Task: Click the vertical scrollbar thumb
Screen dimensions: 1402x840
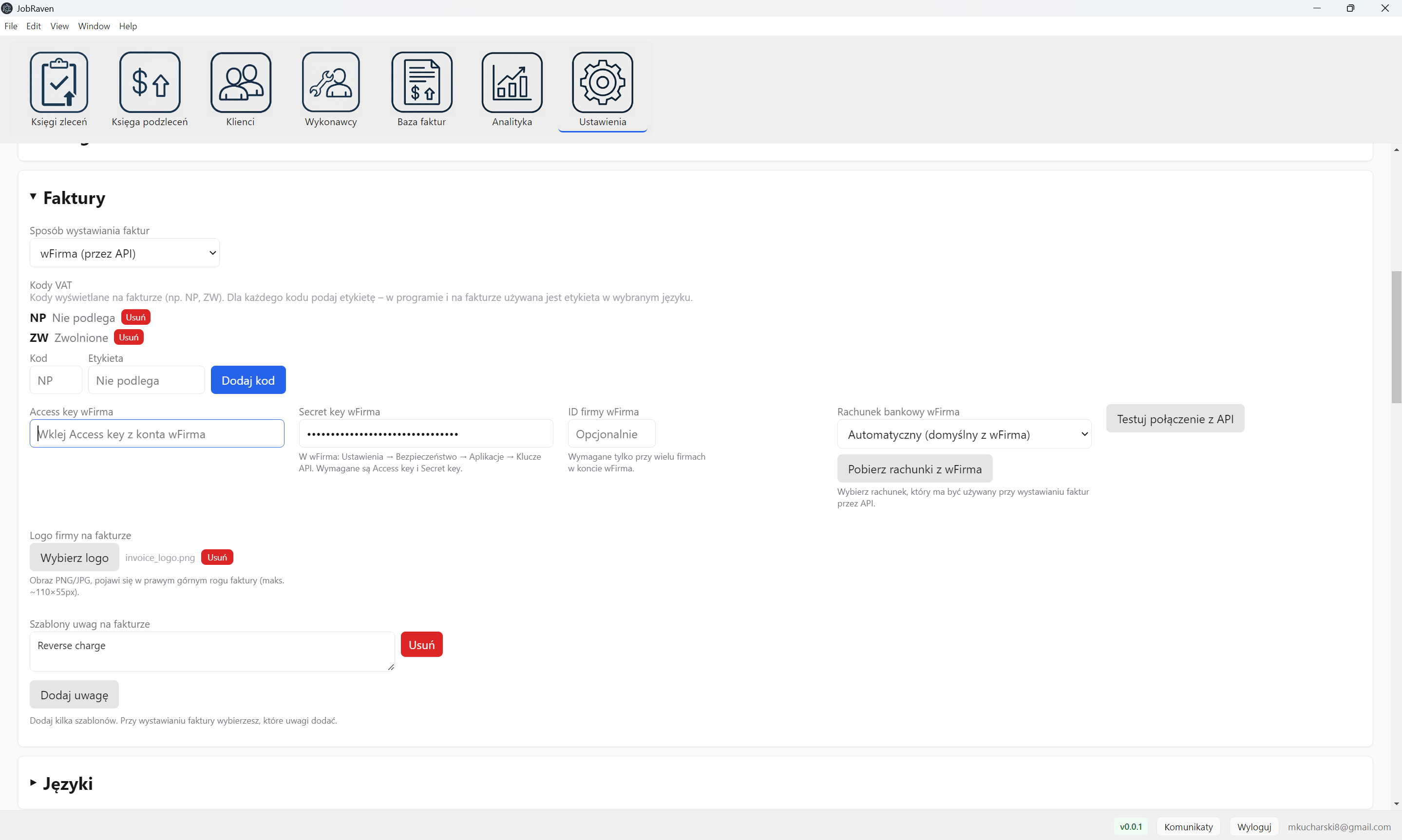Action: tap(1396, 337)
